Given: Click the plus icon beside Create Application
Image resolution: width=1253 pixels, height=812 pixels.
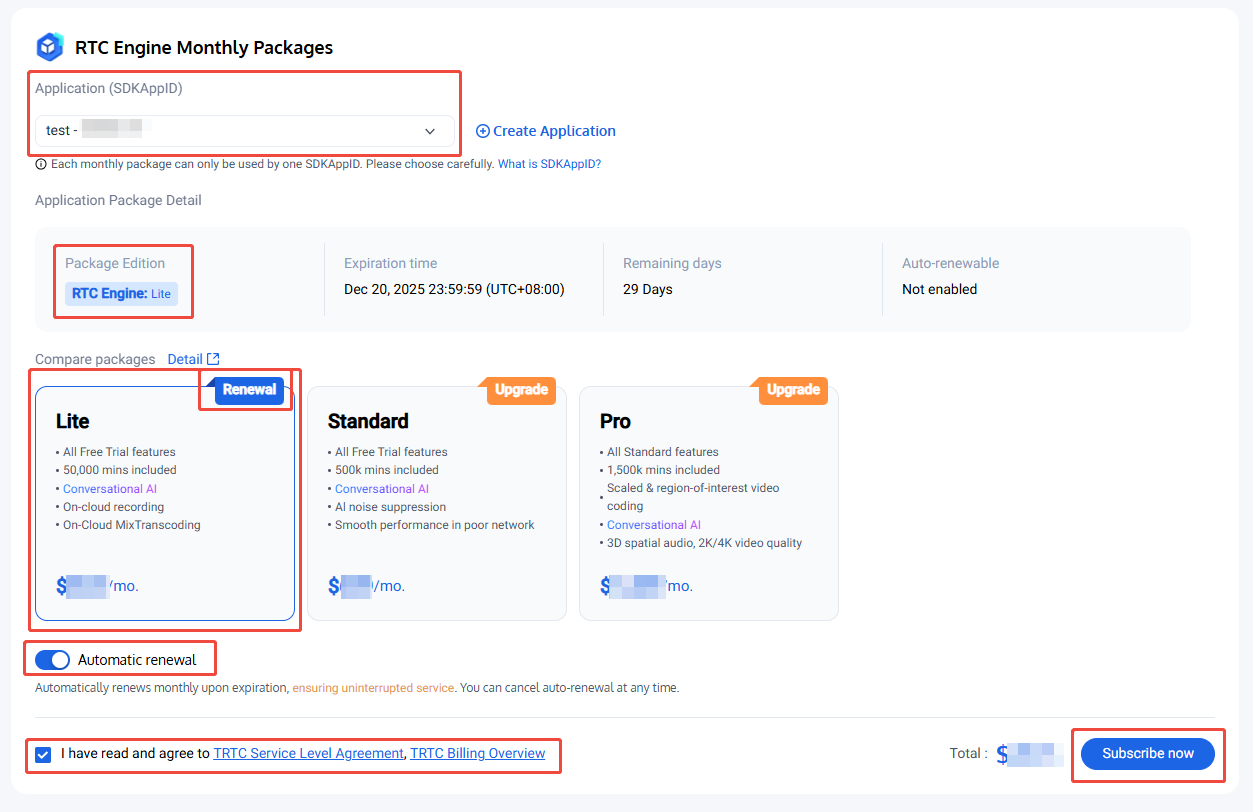Looking at the screenshot, I should [x=482, y=131].
